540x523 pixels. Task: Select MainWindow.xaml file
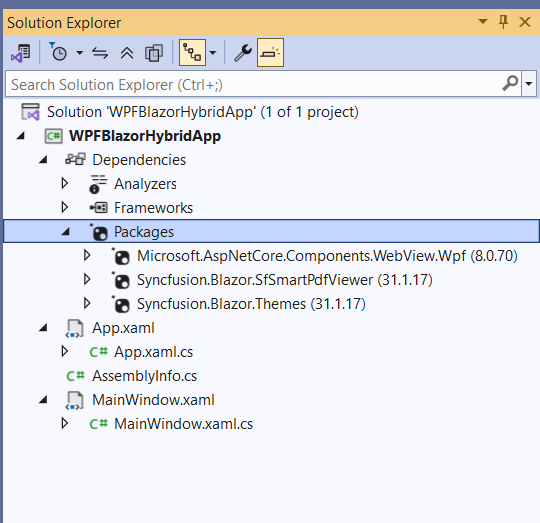tap(153, 400)
